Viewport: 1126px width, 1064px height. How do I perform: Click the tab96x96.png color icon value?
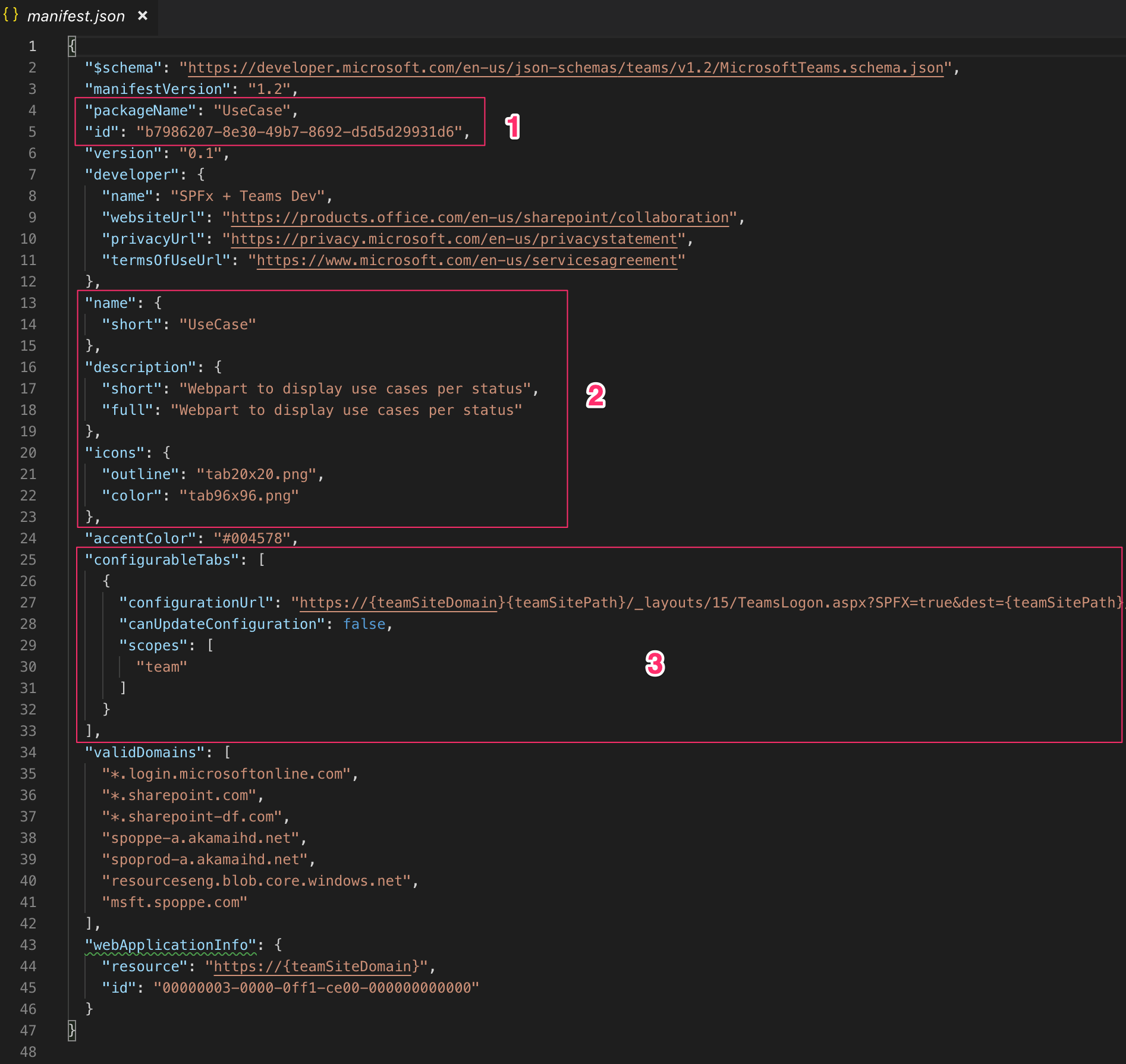tap(240, 496)
